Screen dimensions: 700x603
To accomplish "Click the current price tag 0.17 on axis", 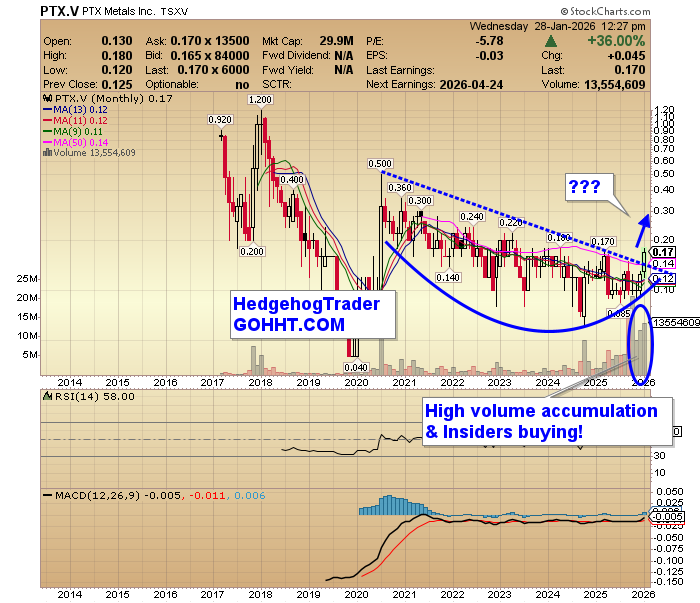I will tap(663, 252).
